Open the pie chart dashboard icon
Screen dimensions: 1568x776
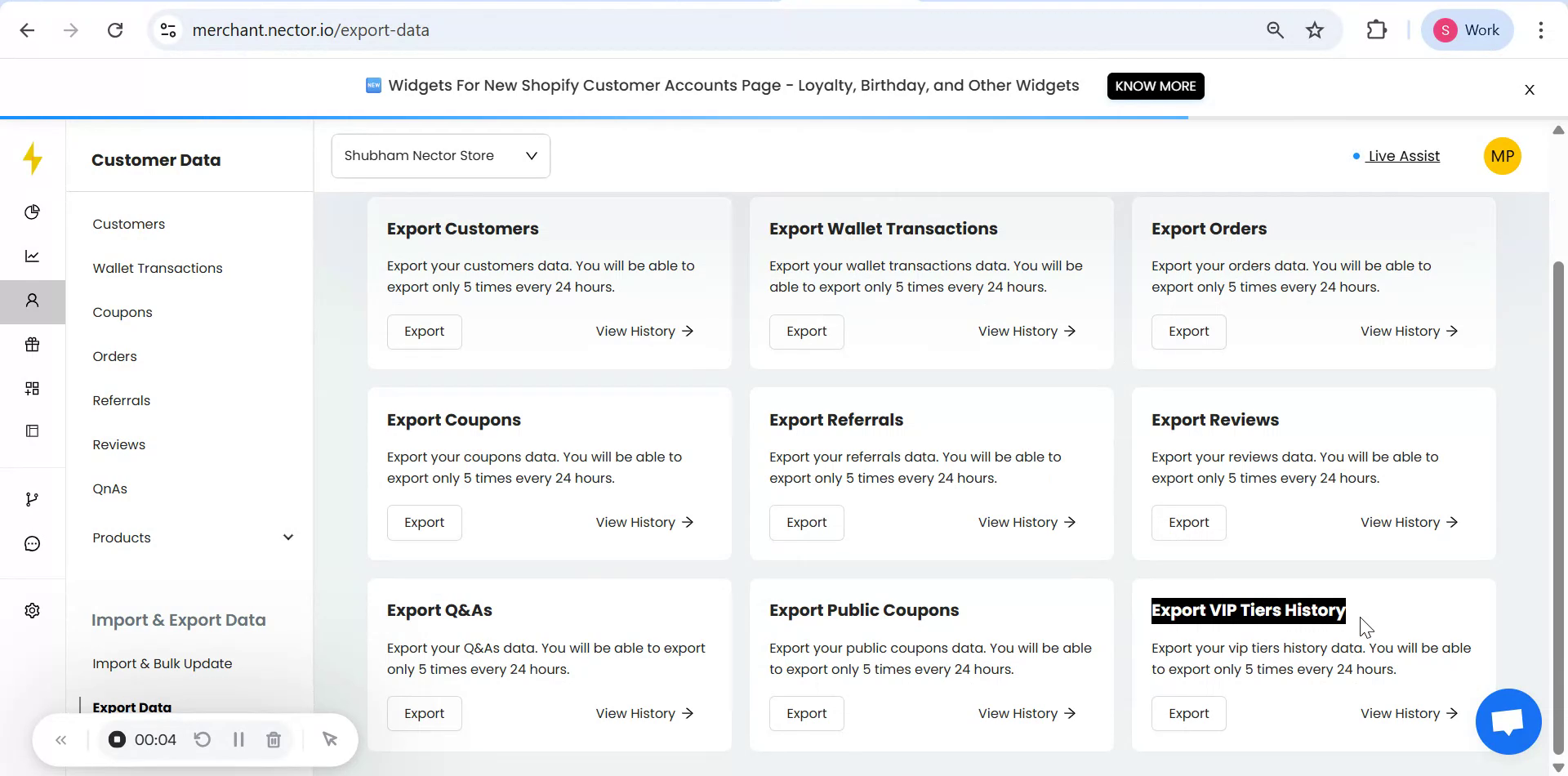pos(33,212)
